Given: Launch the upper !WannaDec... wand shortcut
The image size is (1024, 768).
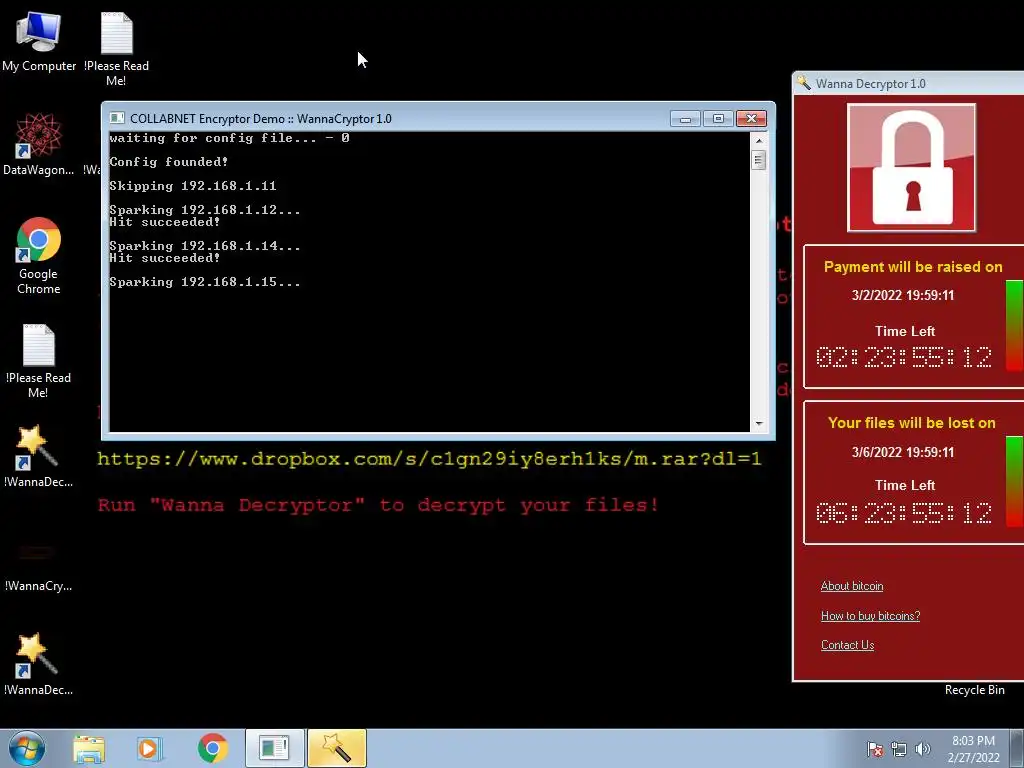Looking at the screenshot, I should pos(39,456).
